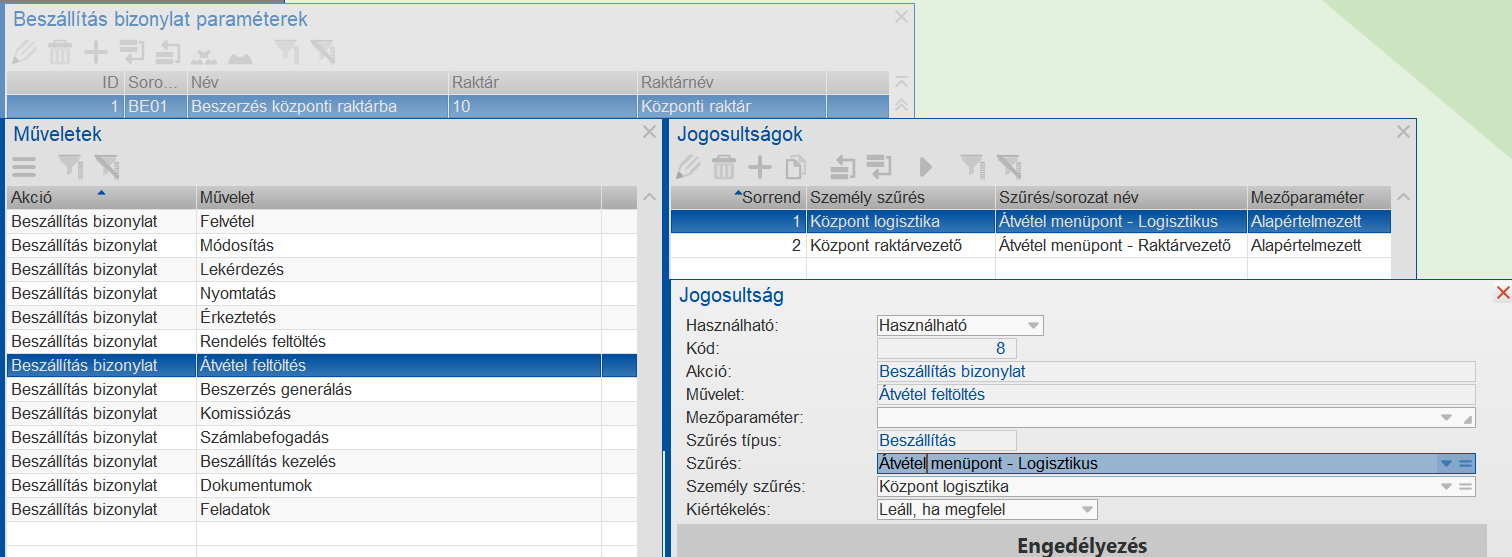Select the Komissiózás operation row
Screen dimensions: 1512x557
click(322, 414)
